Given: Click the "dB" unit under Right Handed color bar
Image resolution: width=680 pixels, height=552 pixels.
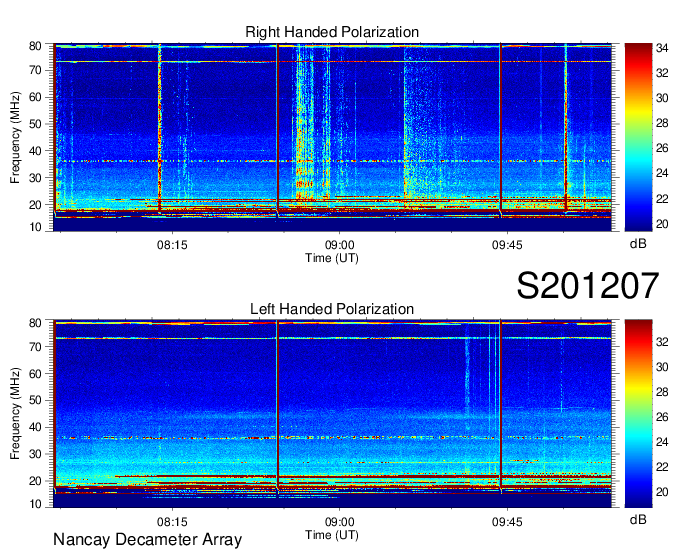Looking at the screenshot, I should [x=638, y=244].
